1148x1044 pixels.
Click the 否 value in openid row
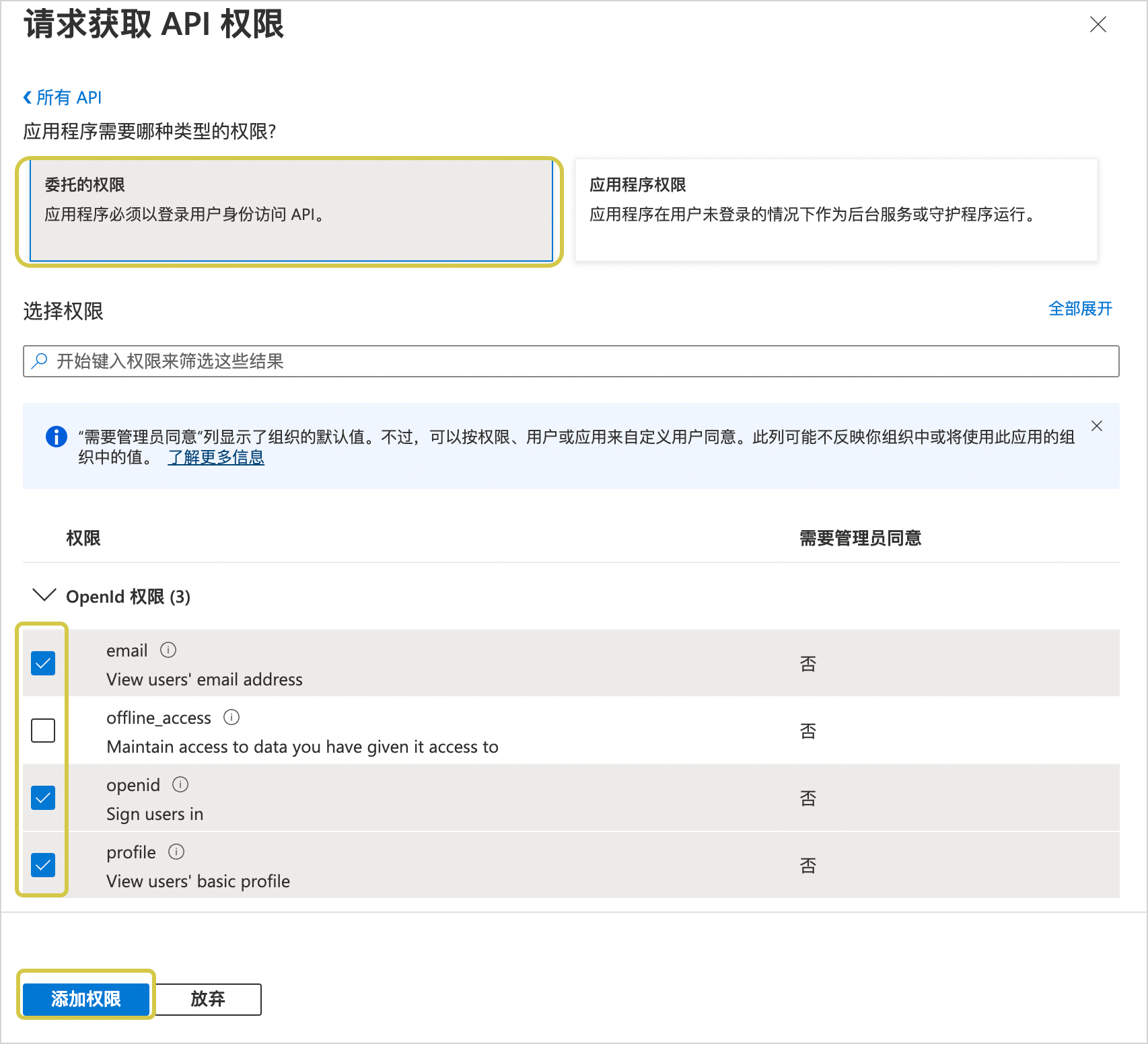(808, 798)
